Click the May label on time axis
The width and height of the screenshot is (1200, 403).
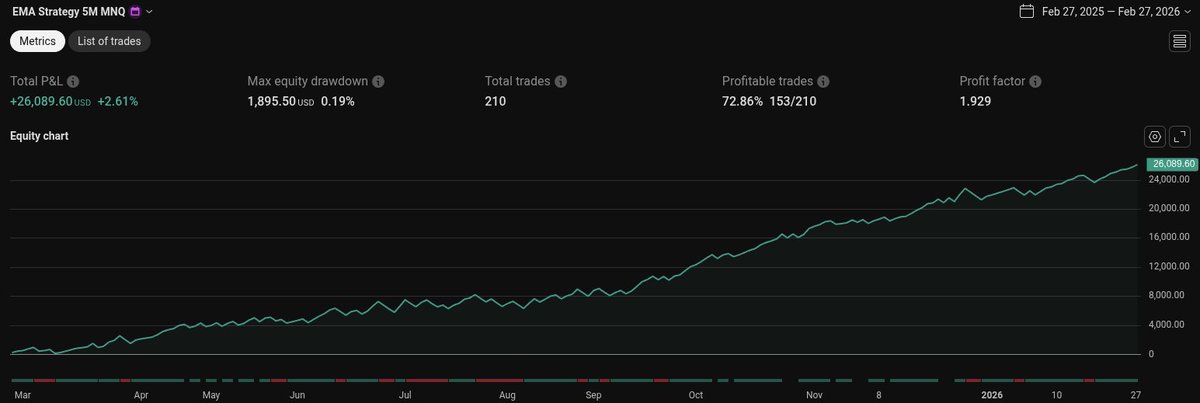[211, 395]
